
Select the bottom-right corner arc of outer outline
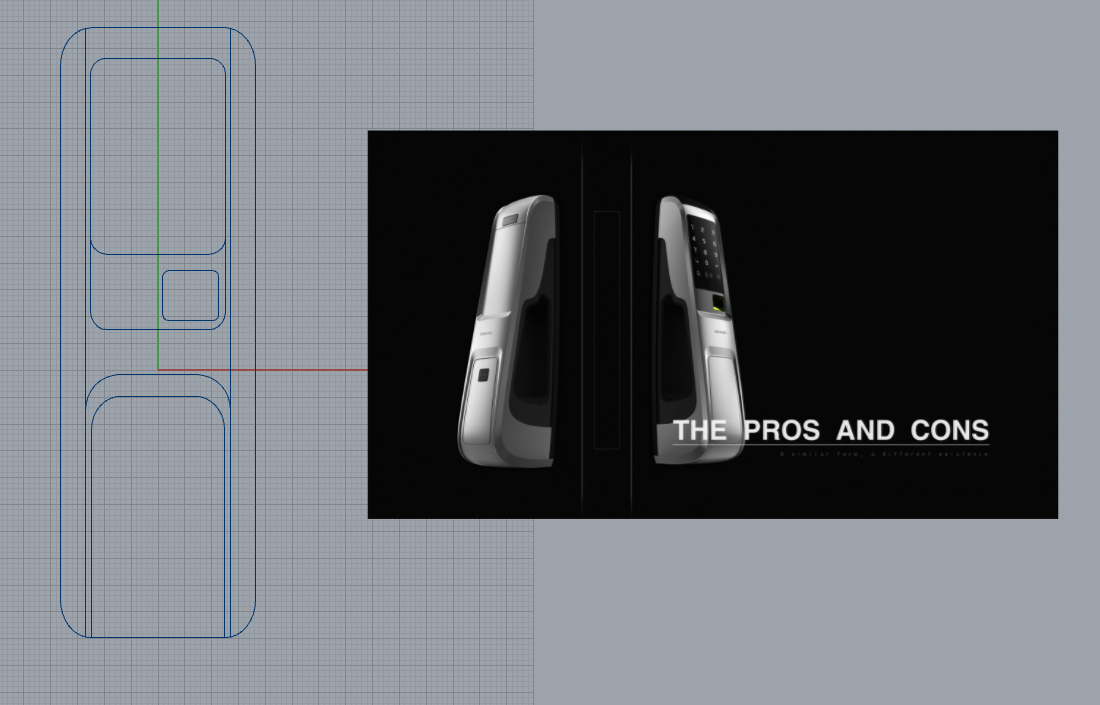coord(246,627)
